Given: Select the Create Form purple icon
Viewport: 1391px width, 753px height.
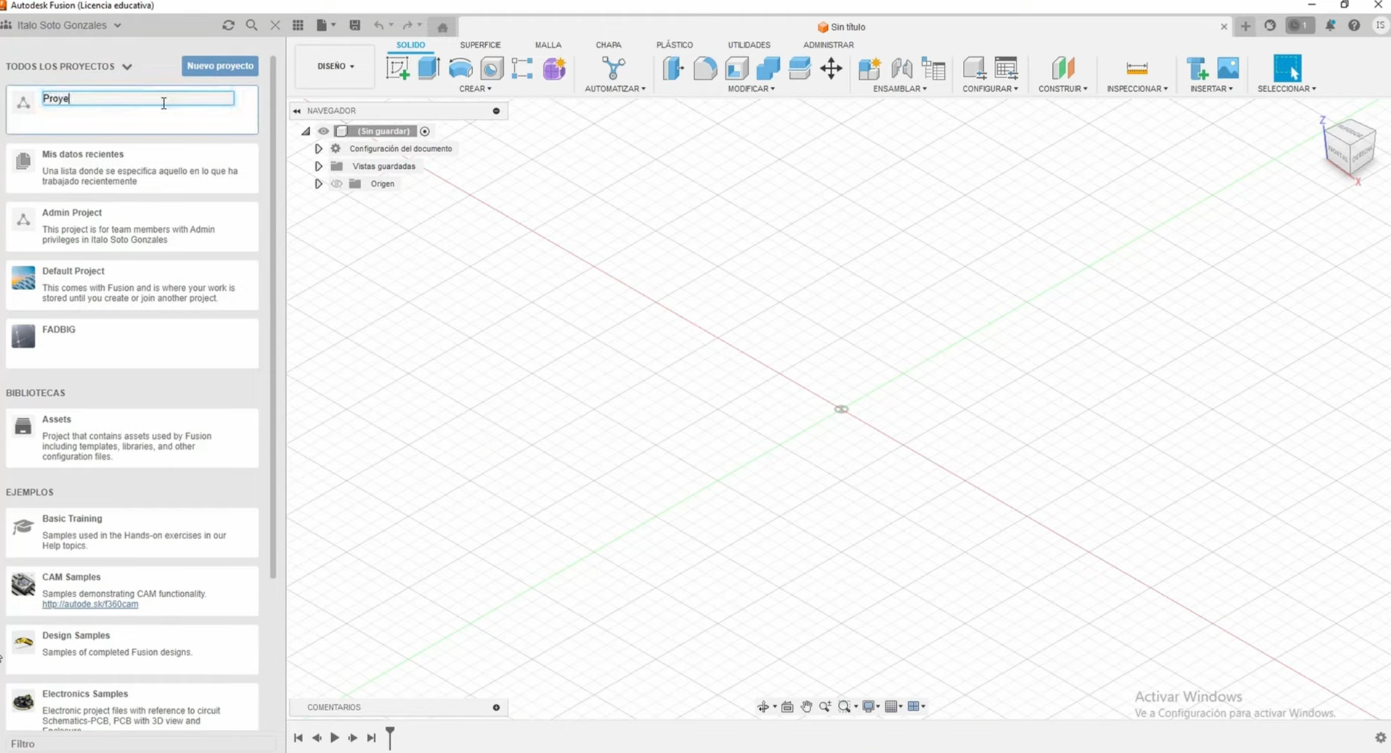Looking at the screenshot, I should [x=554, y=68].
